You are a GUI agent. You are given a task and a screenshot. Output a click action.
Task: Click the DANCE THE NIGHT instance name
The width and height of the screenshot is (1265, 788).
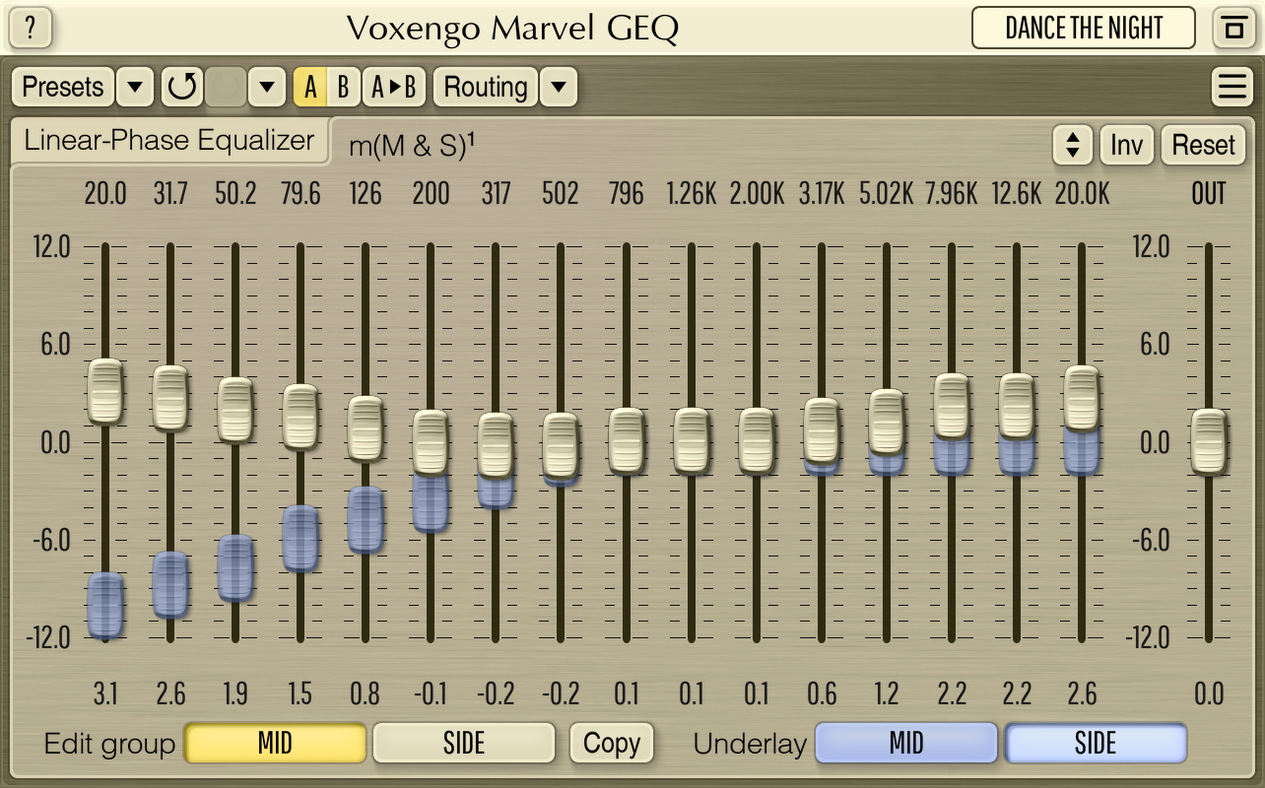pyautogui.click(x=1084, y=28)
